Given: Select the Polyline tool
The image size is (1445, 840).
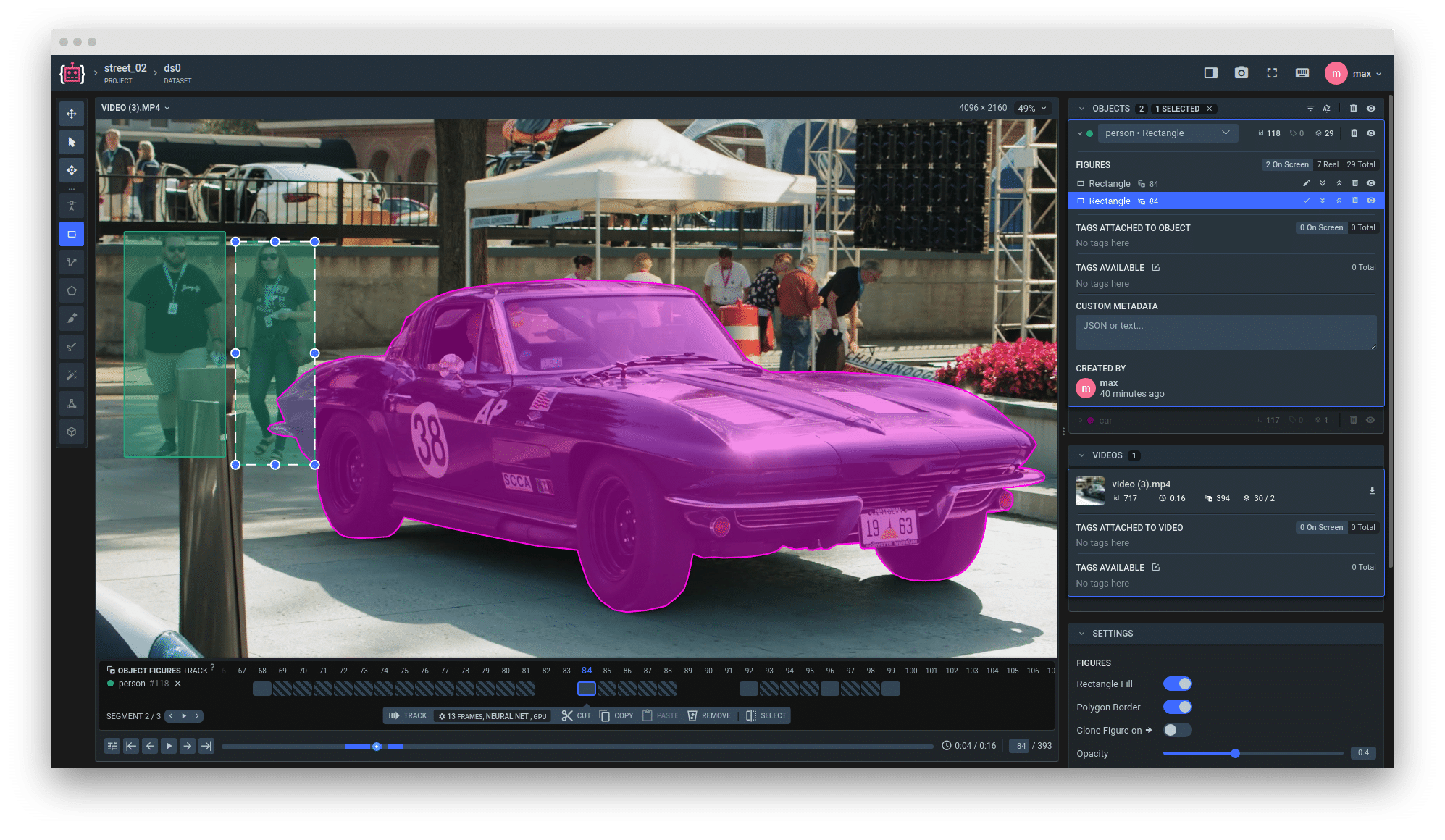Looking at the screenshot, I should coord(72,262).
